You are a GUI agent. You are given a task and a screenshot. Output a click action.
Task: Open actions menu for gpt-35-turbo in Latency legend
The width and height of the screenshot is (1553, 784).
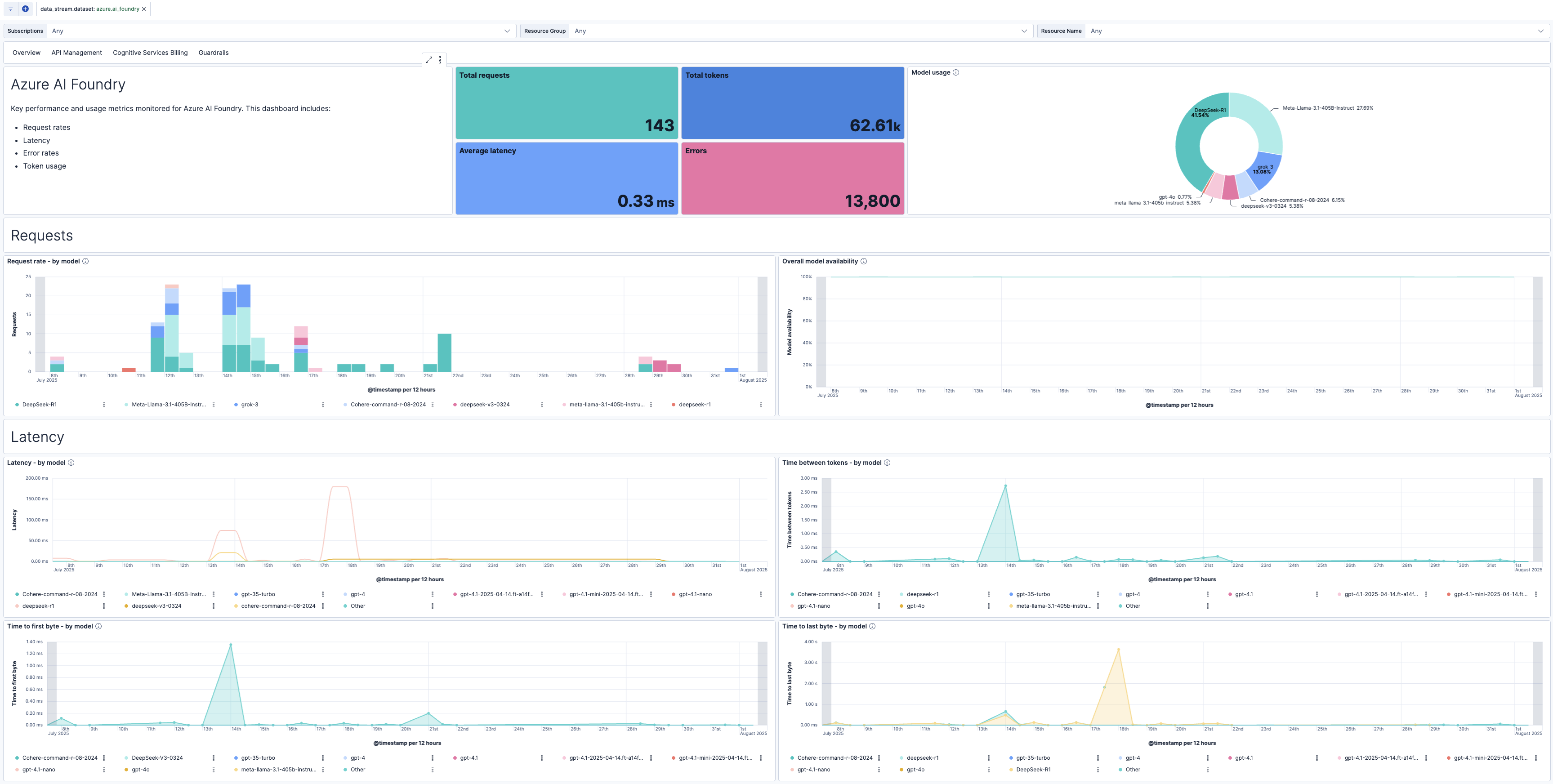point(323,593)
